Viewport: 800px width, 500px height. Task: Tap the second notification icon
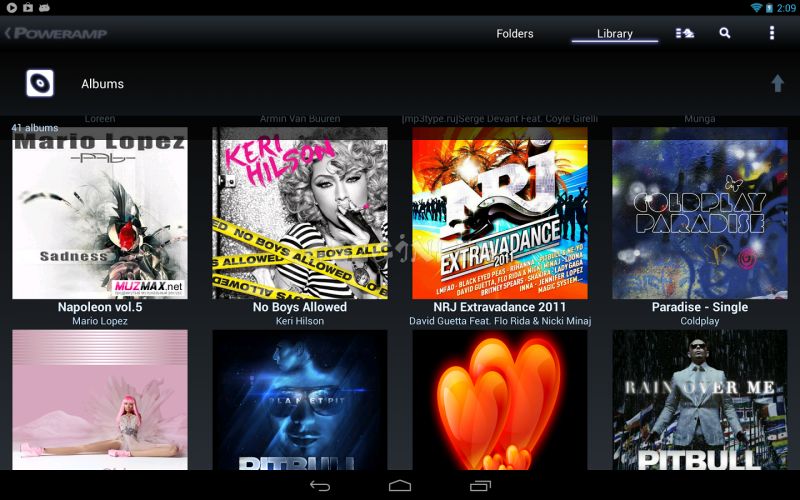(28, 7)
